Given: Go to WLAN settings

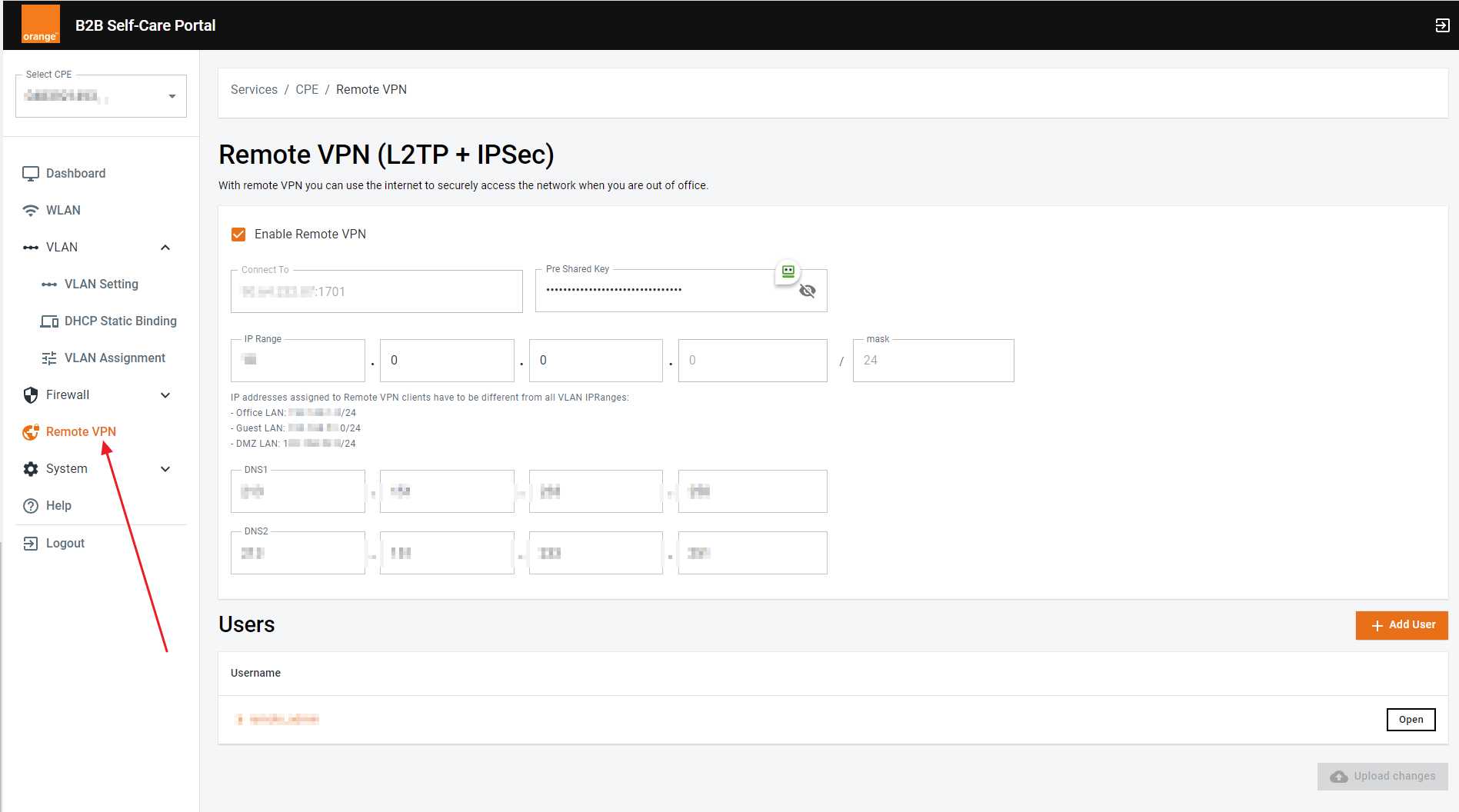Looking at the screenshot, I should point(63,211).
